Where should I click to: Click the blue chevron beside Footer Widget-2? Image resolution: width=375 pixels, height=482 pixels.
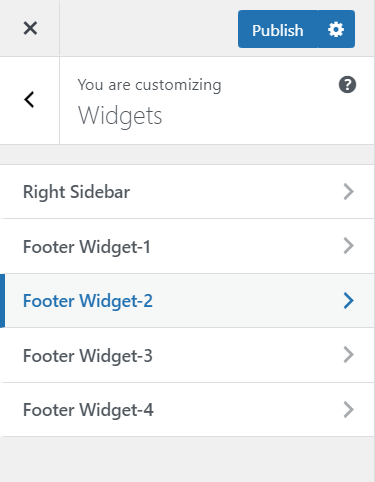[x=348, y=301]
